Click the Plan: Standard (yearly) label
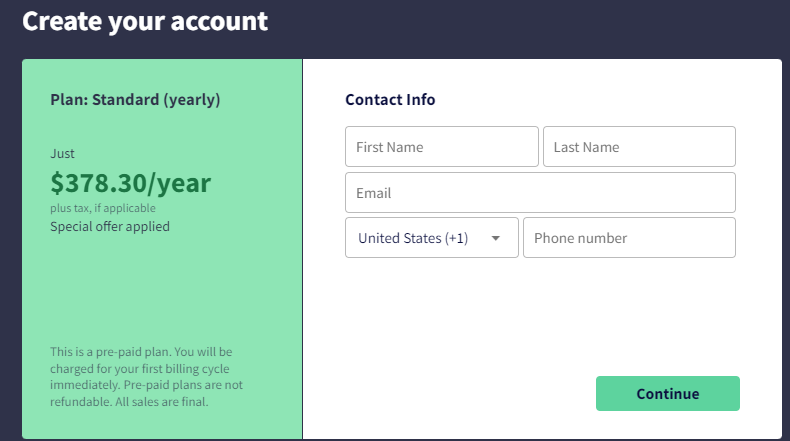The height and width of the screenshot is (441, 790). [135, 100]
